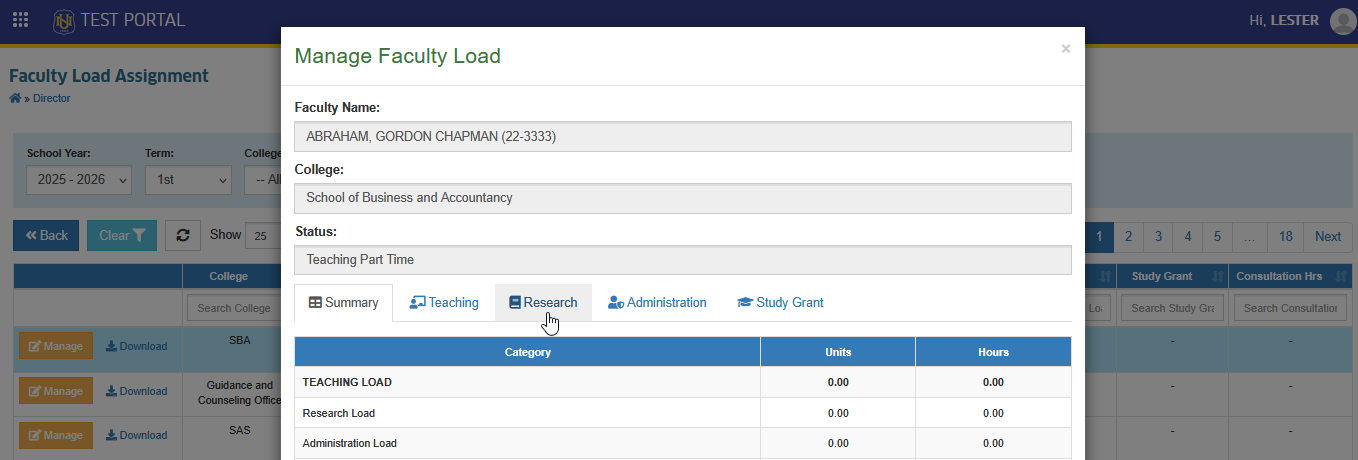Click the Units column header

tap(838, 352)
